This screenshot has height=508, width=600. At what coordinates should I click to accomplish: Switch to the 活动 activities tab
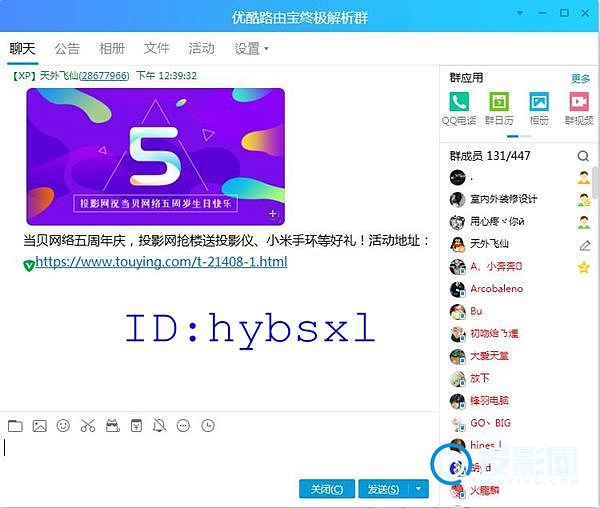(x=202, y=49)
